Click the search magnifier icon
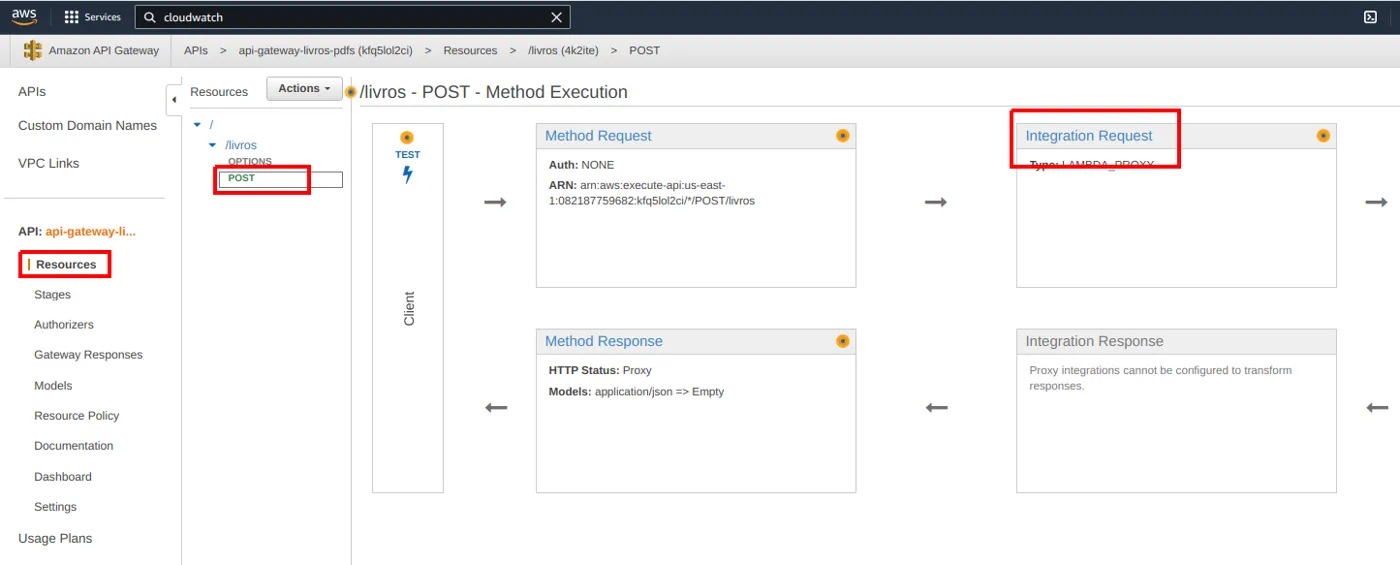 pos(150,17)
